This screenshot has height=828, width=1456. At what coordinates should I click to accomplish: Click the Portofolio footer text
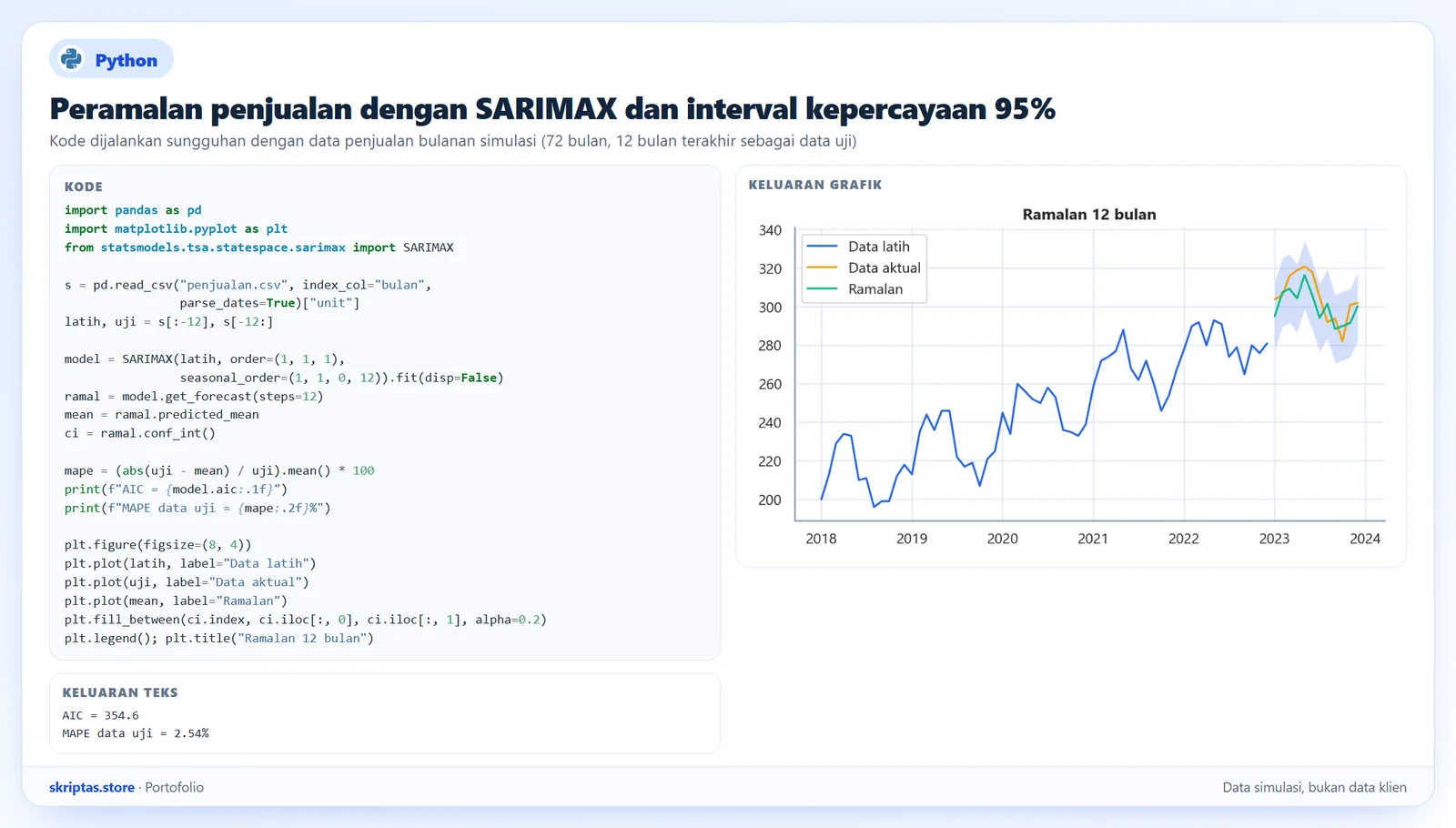tap(175, 787)
